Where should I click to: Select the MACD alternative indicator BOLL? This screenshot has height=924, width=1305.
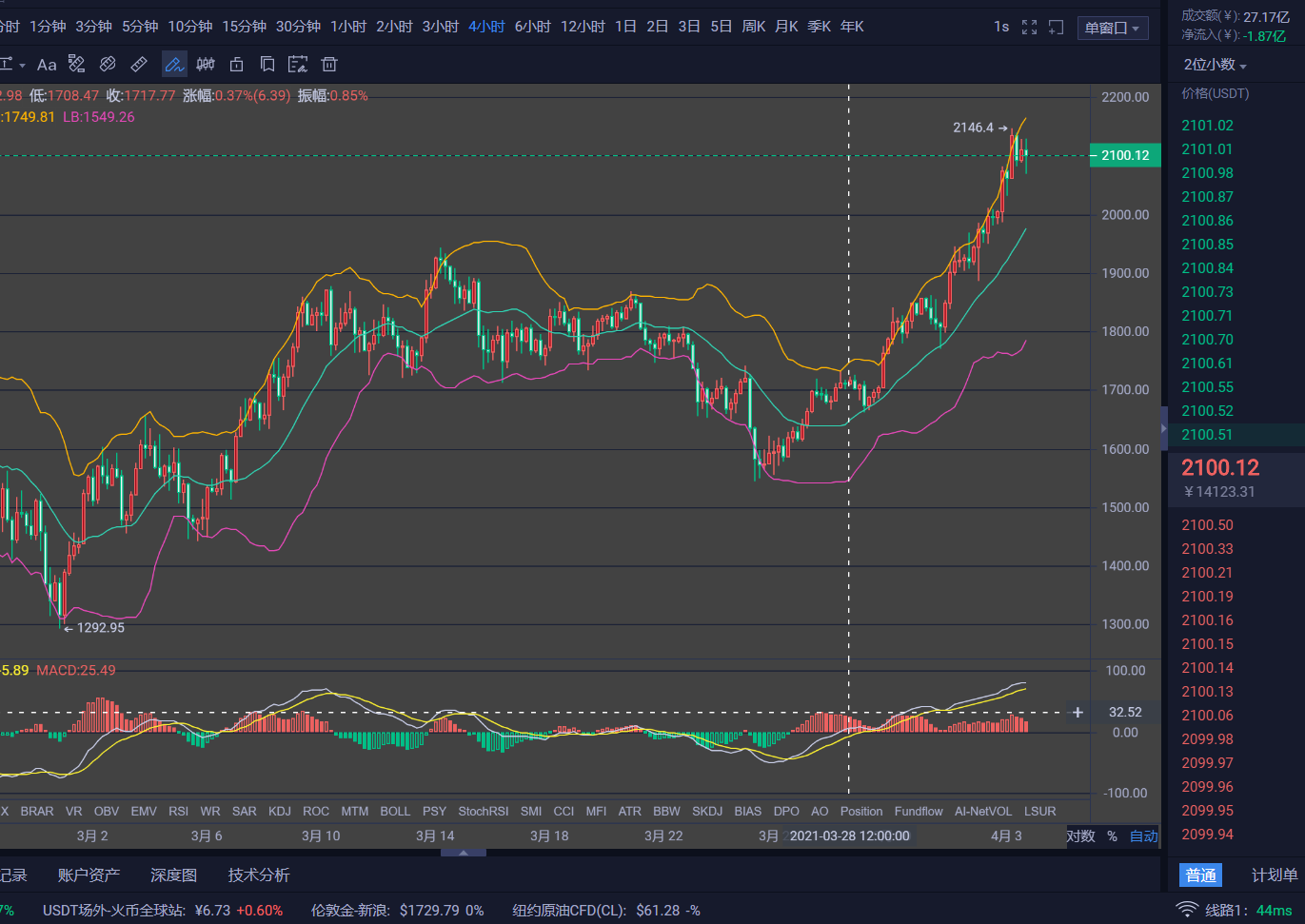coord(395,811)
